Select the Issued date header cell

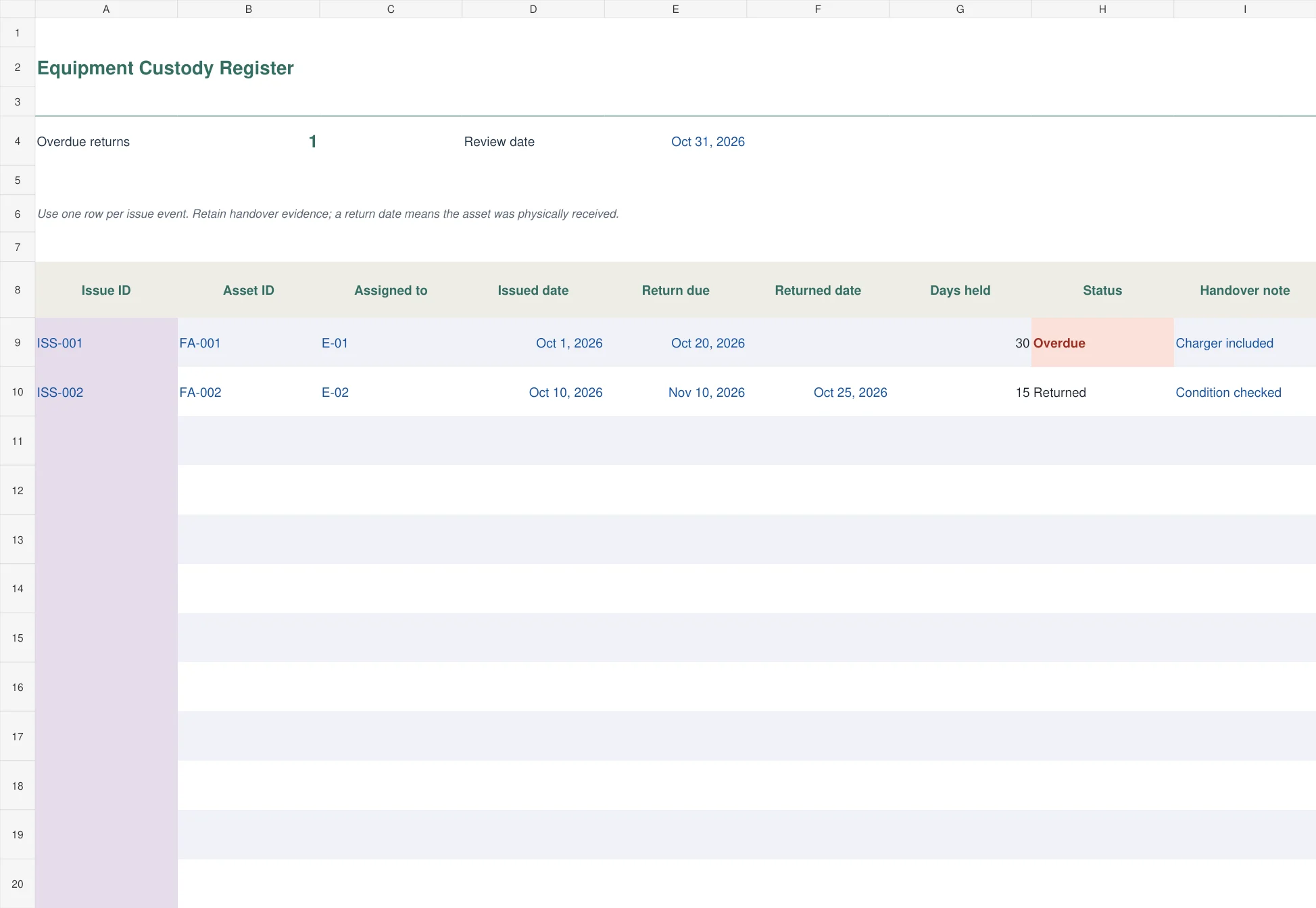click(x=533, y=290)
